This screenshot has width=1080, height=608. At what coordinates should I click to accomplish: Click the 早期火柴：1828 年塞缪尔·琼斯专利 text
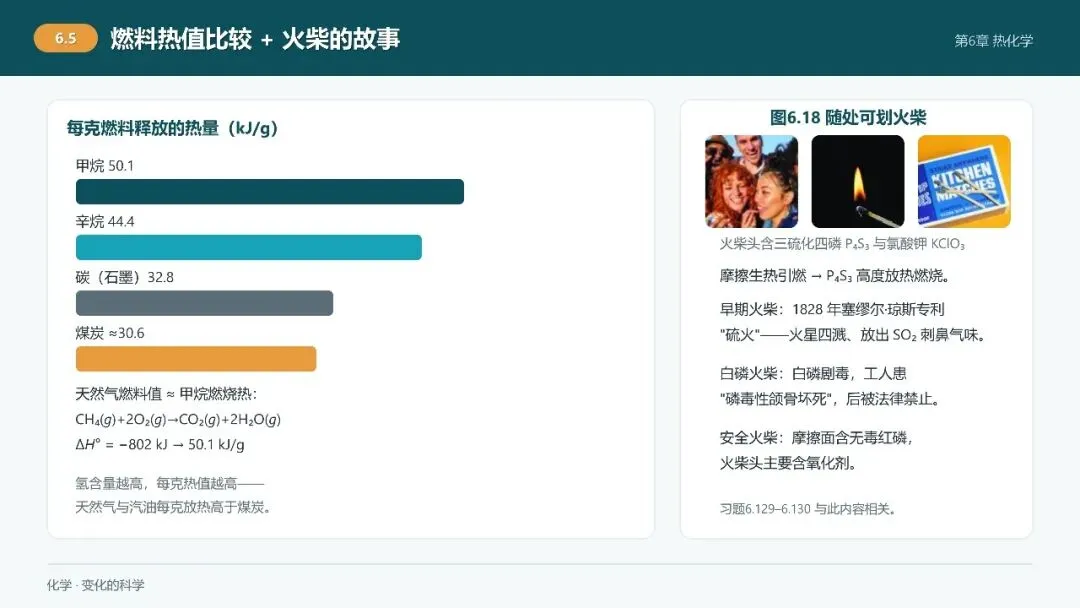pyautogui.click(x=832, y=309)
